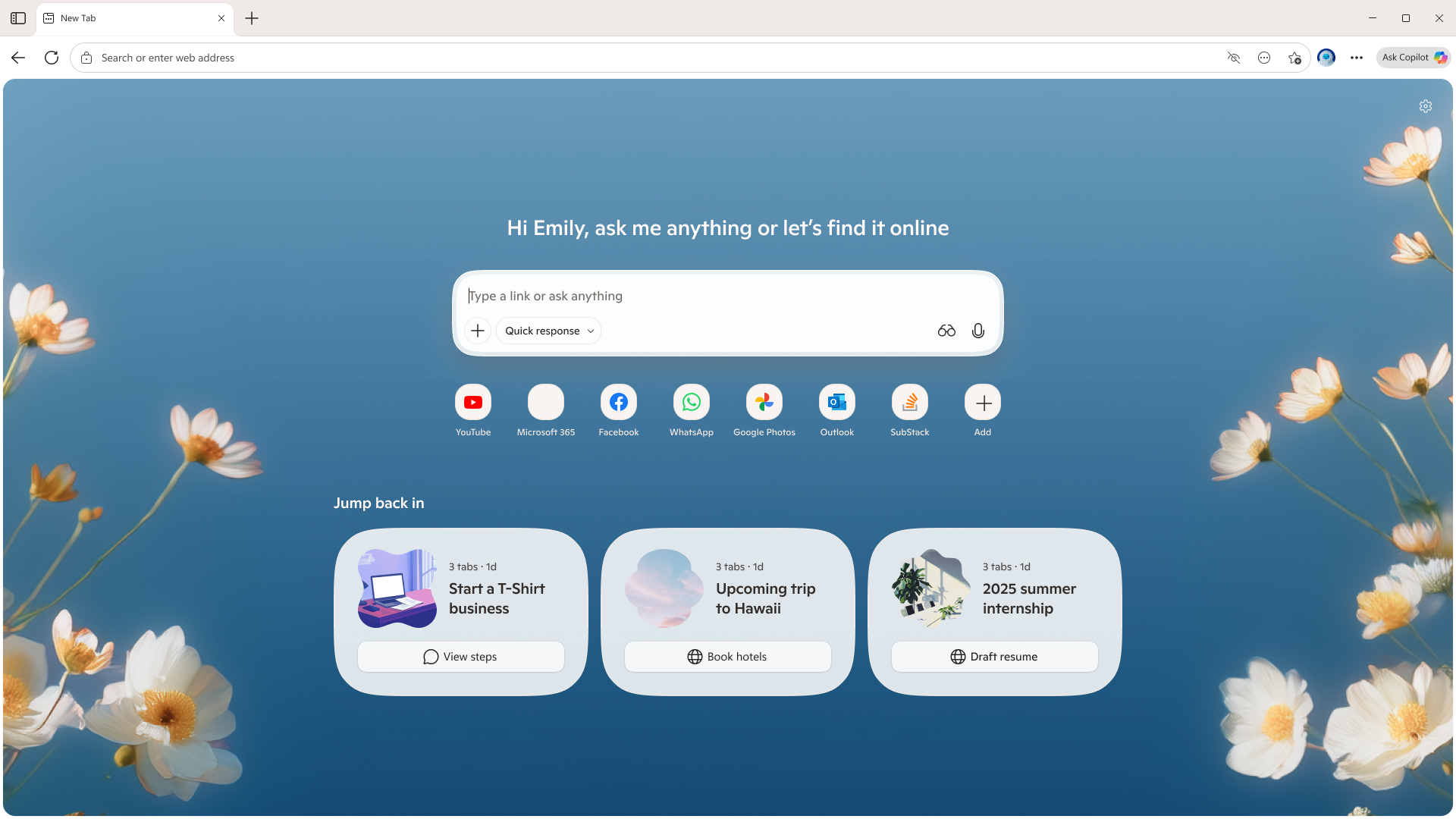This screenshot has height=819, width=1456.
Task: Open the favorites star menu
Action: pyautogui.click(x=1294, y=58)
